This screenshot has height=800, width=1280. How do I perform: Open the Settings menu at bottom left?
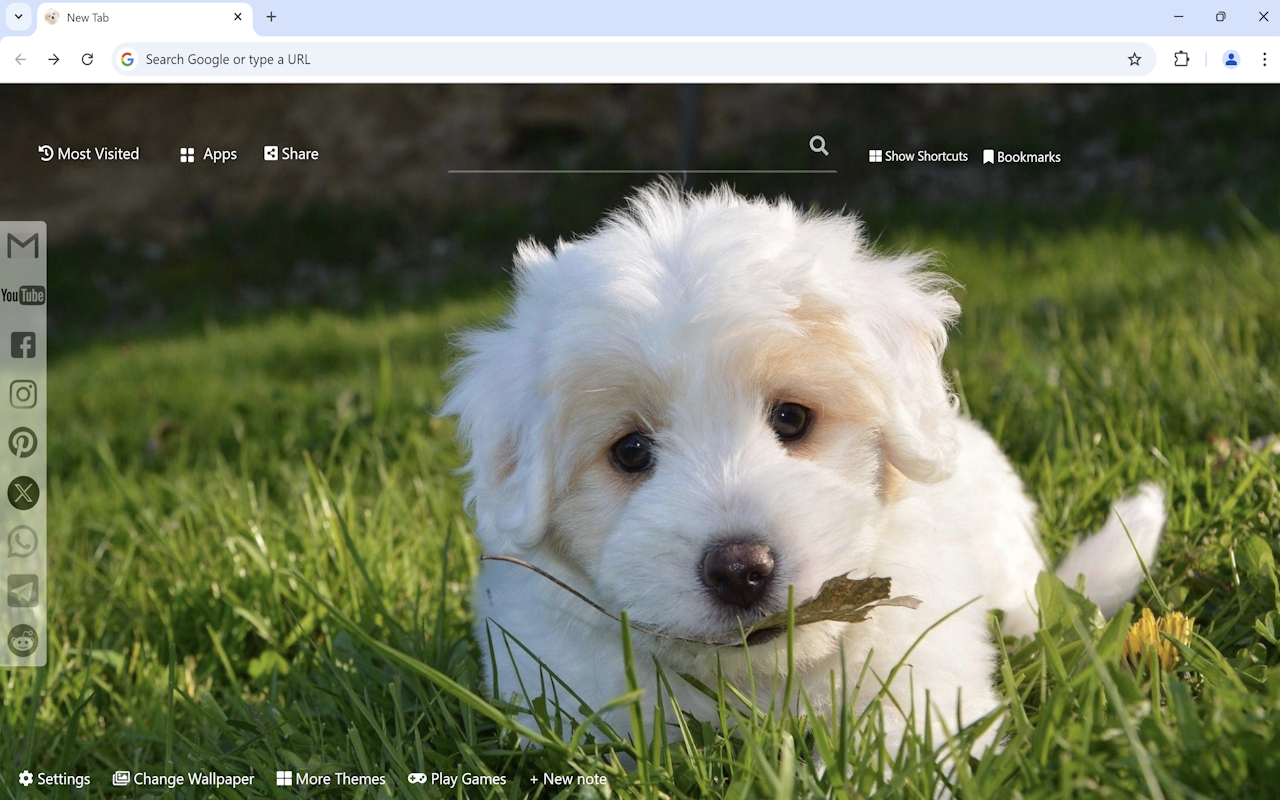pos(54,778)
